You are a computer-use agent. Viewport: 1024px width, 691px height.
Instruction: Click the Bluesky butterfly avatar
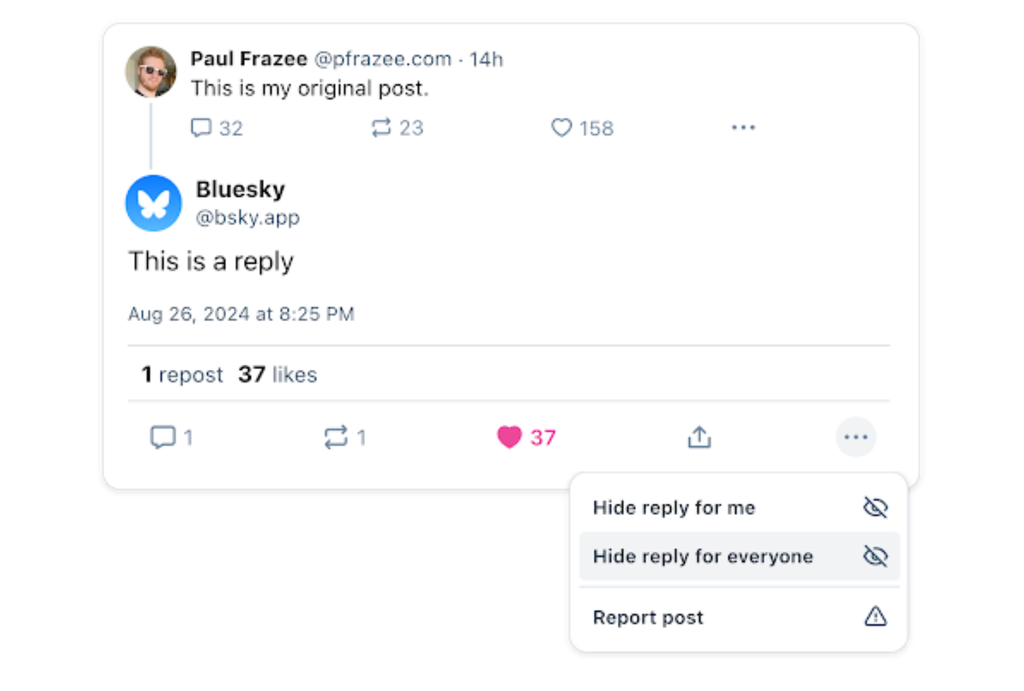tap(153, 203)
